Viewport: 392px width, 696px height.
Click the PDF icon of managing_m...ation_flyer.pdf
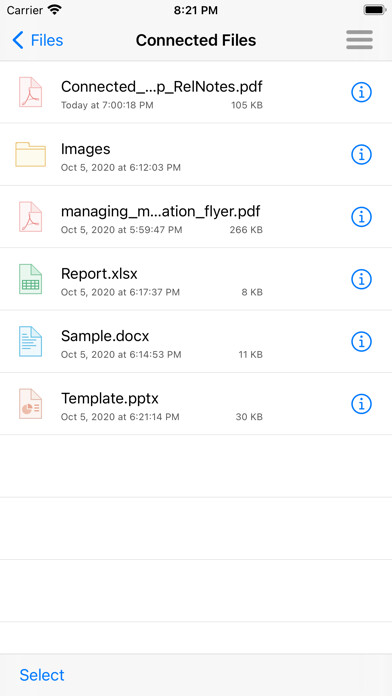31,217
